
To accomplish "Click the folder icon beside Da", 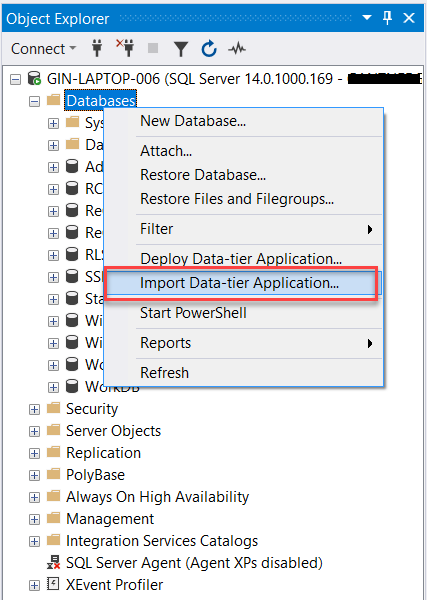I will [x=72, y=144].
